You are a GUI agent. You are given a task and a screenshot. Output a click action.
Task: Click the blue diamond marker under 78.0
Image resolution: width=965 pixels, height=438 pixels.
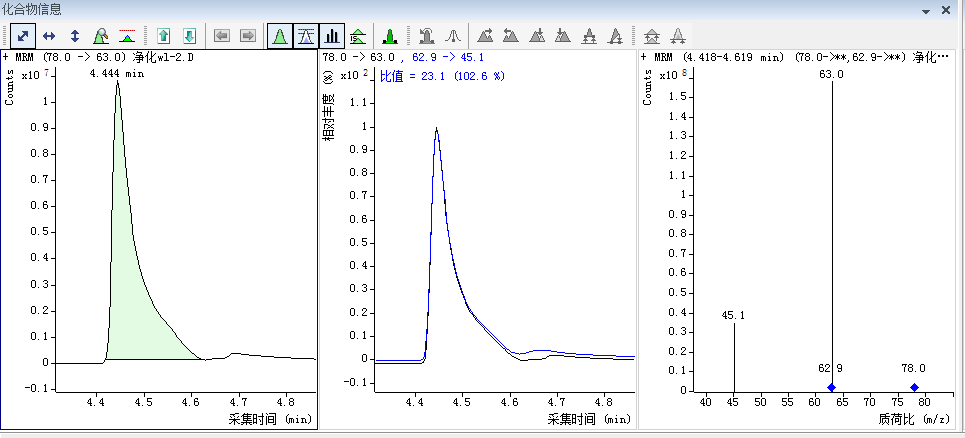(914, 387)
